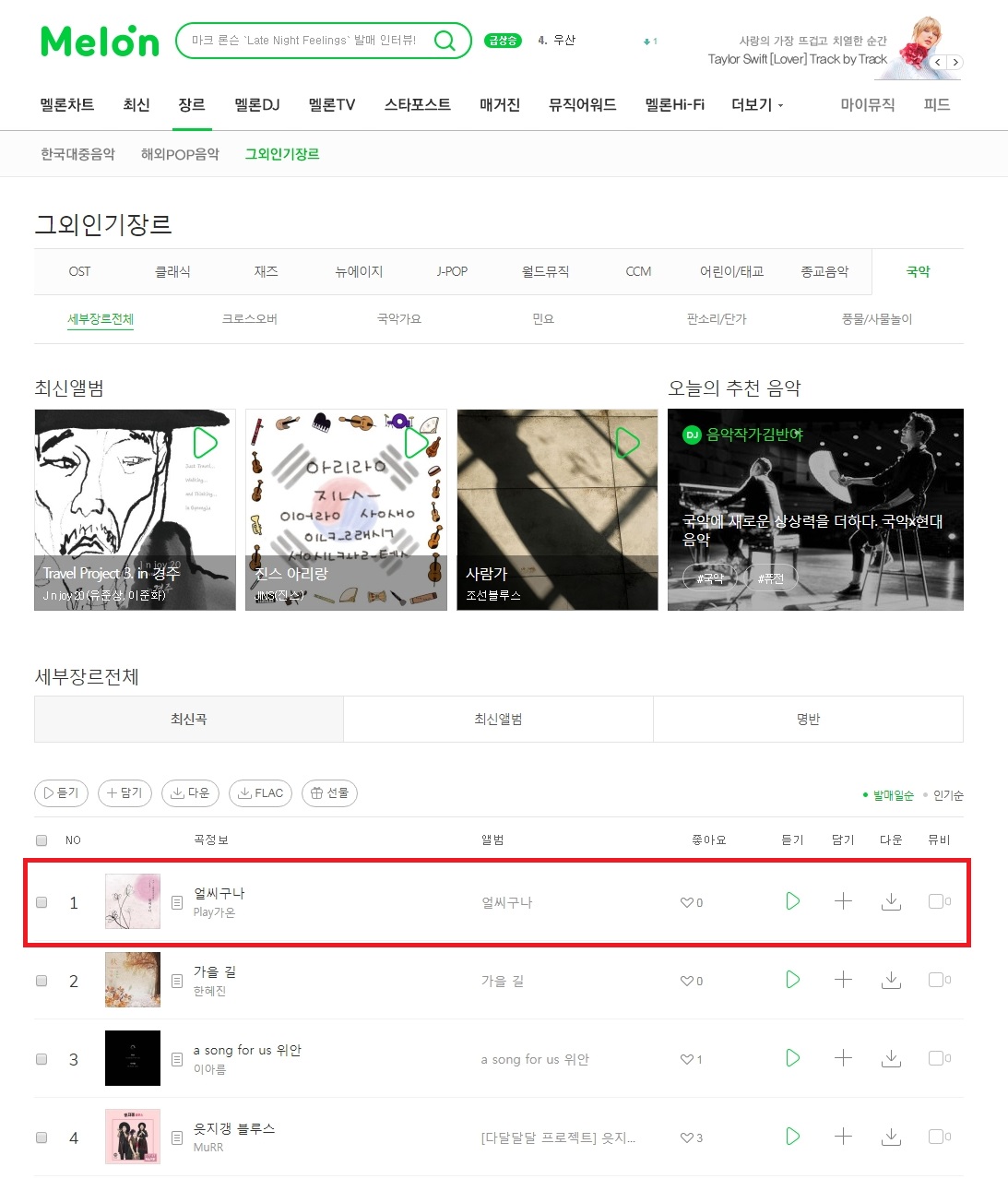This screenshot has height=1179, width=1008.
Task: Tick the checkbox for song 1
Action: (42, 902)
